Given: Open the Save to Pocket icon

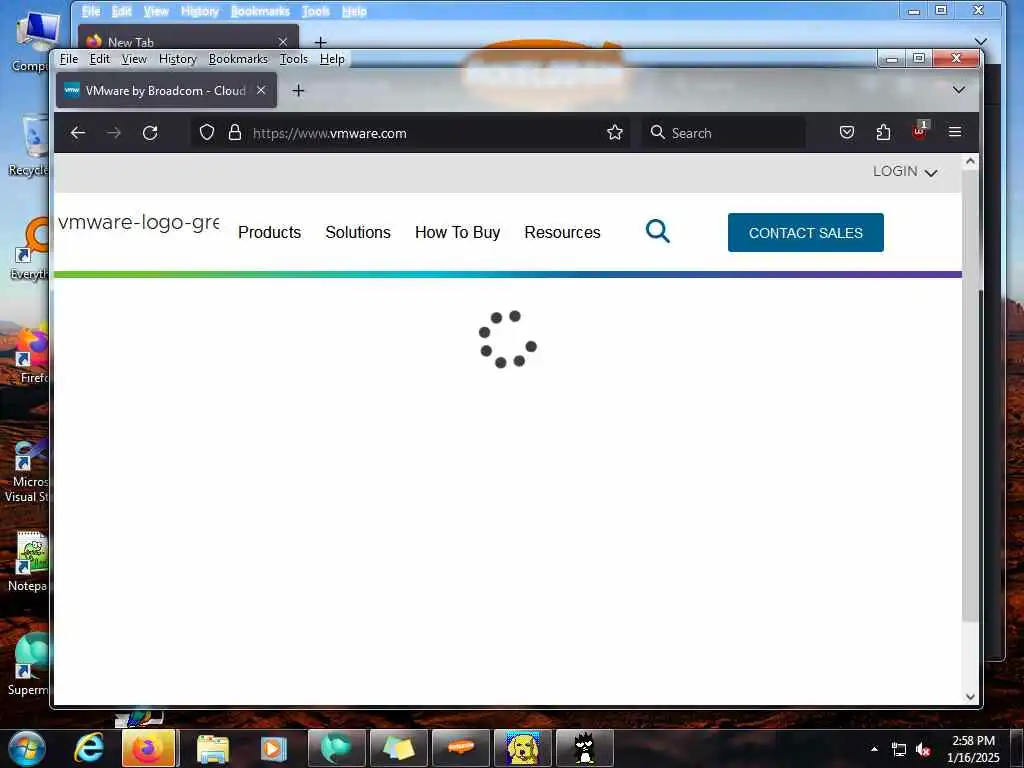Looking at the screenshot, I should coord(847,133).
